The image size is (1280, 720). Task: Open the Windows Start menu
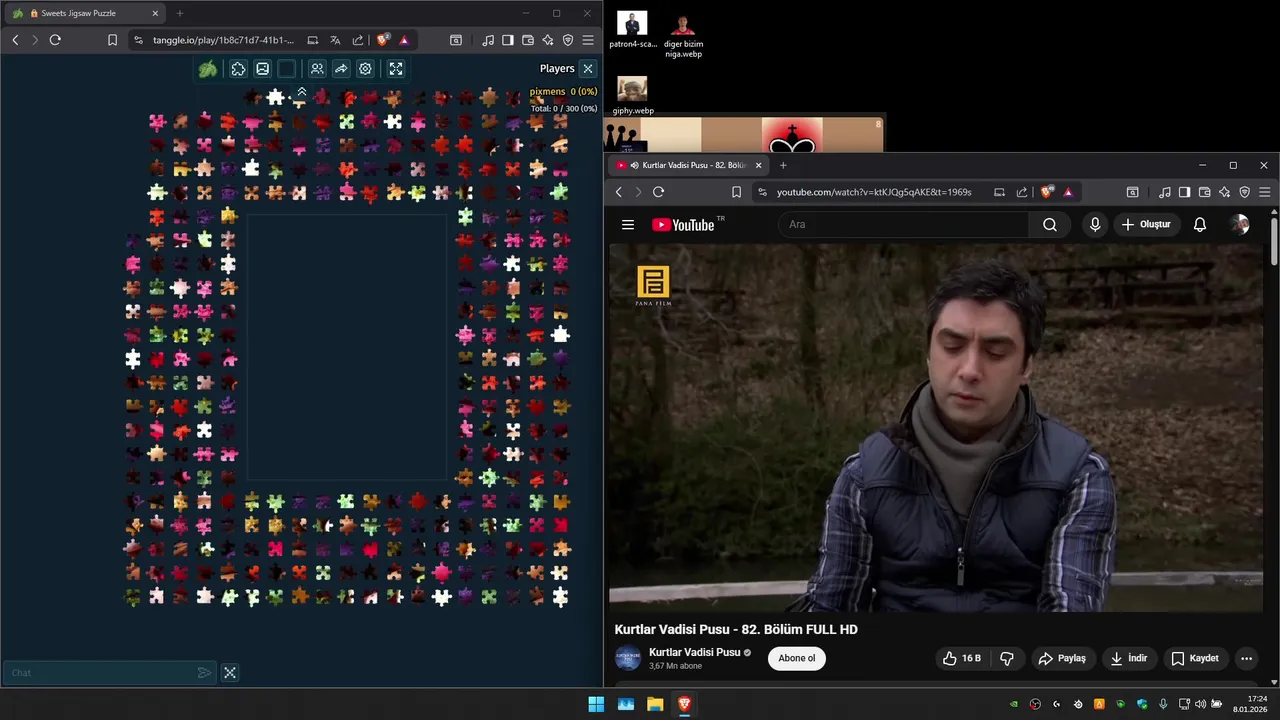596,704
